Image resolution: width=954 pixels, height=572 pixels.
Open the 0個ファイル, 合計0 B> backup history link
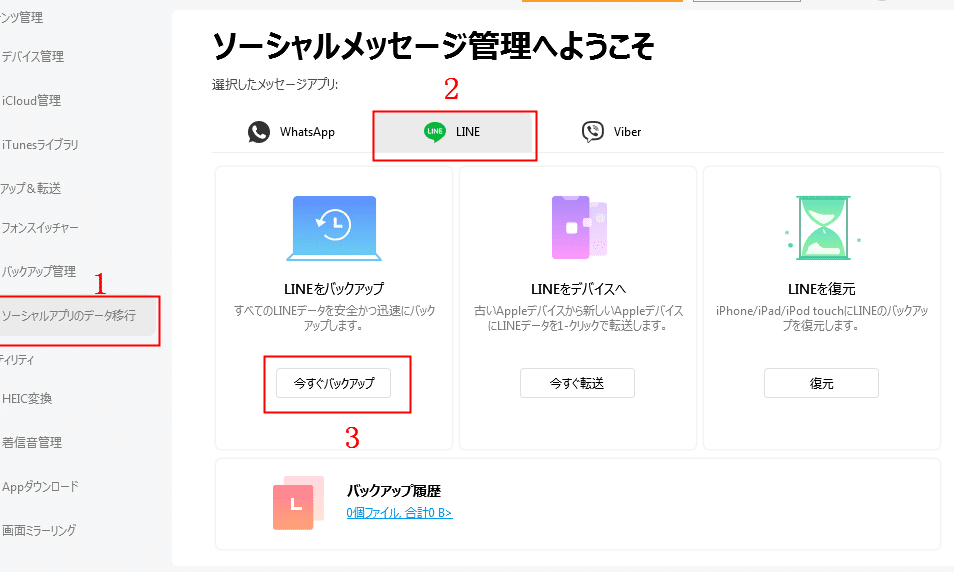click(399, 513)
